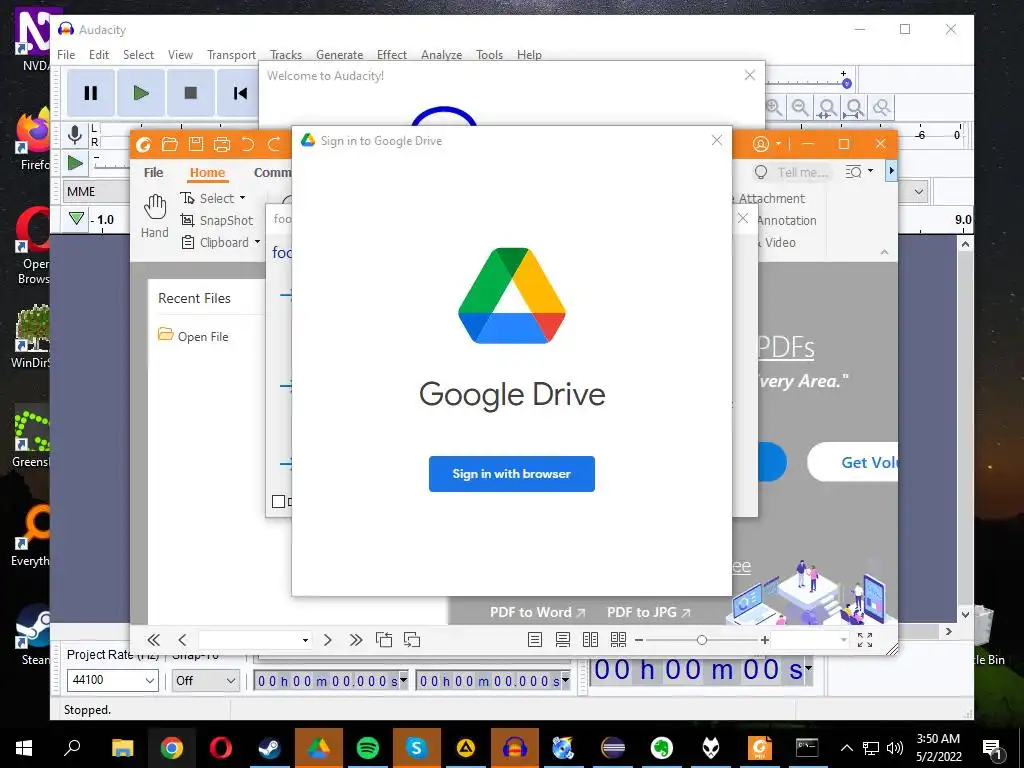Click the Foxit zoom-in plus button

[x=764, y=640]
